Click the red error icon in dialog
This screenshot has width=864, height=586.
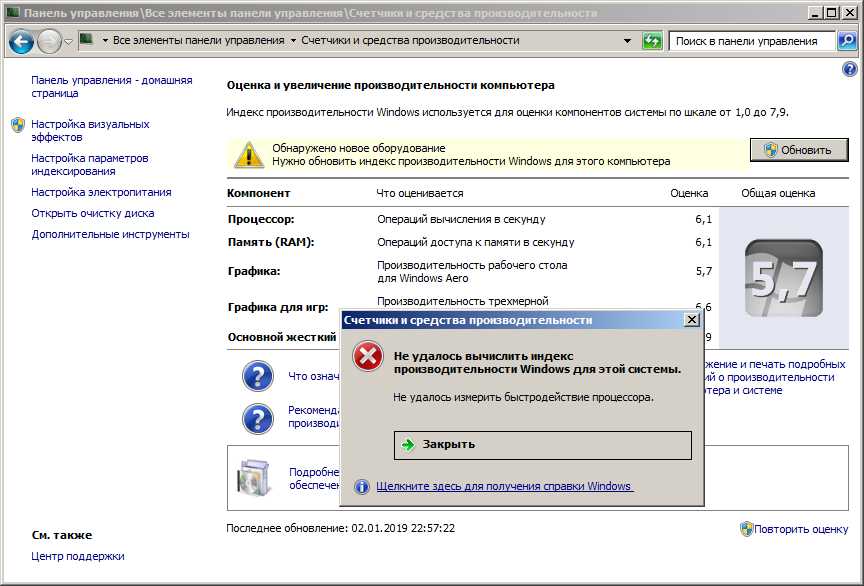click(368, 356)
